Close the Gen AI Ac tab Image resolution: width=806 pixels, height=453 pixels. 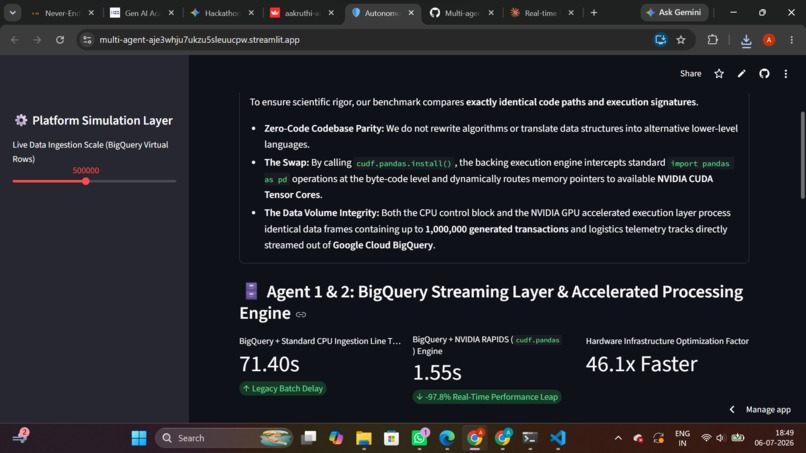171,13
